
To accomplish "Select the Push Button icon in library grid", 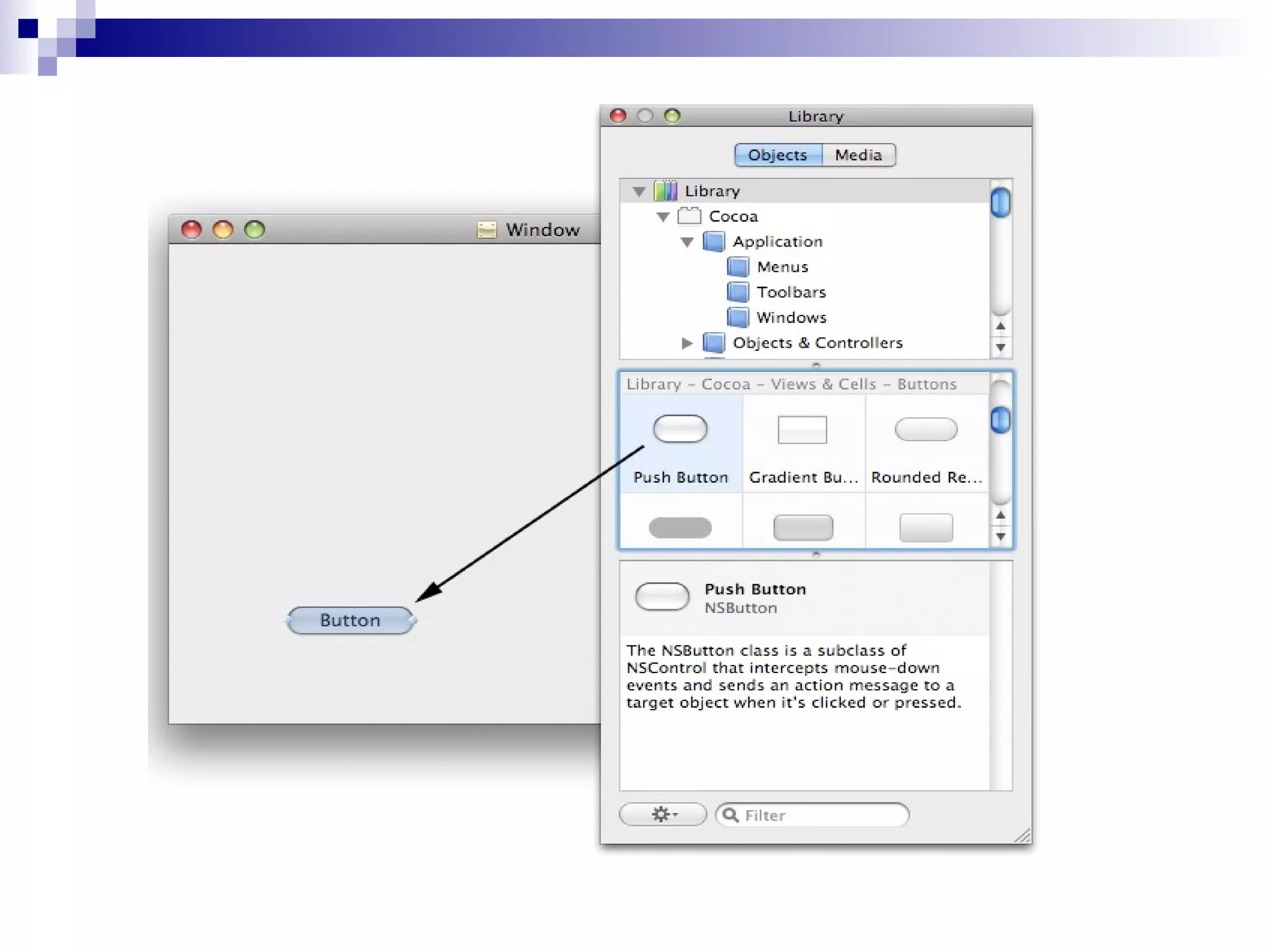I will (680, 429).
